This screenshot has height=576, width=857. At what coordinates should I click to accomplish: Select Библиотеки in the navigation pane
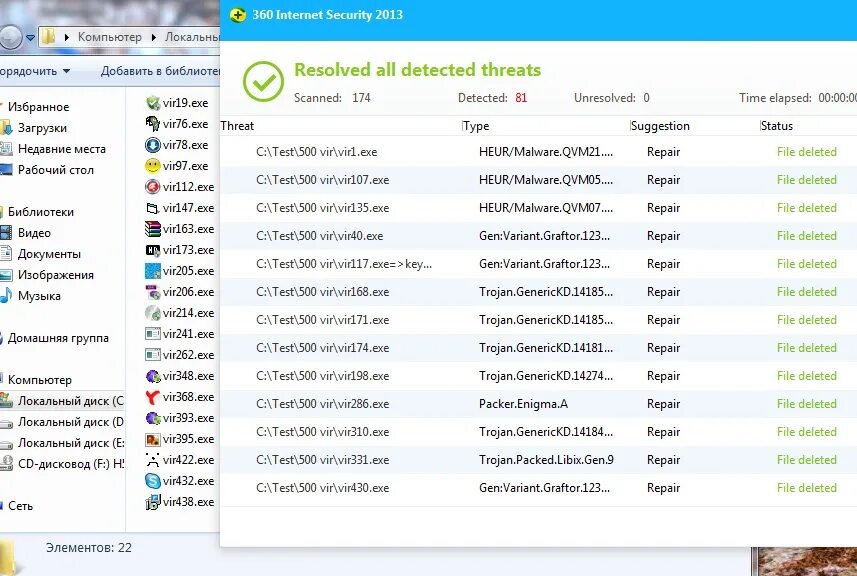pos(40,212)
